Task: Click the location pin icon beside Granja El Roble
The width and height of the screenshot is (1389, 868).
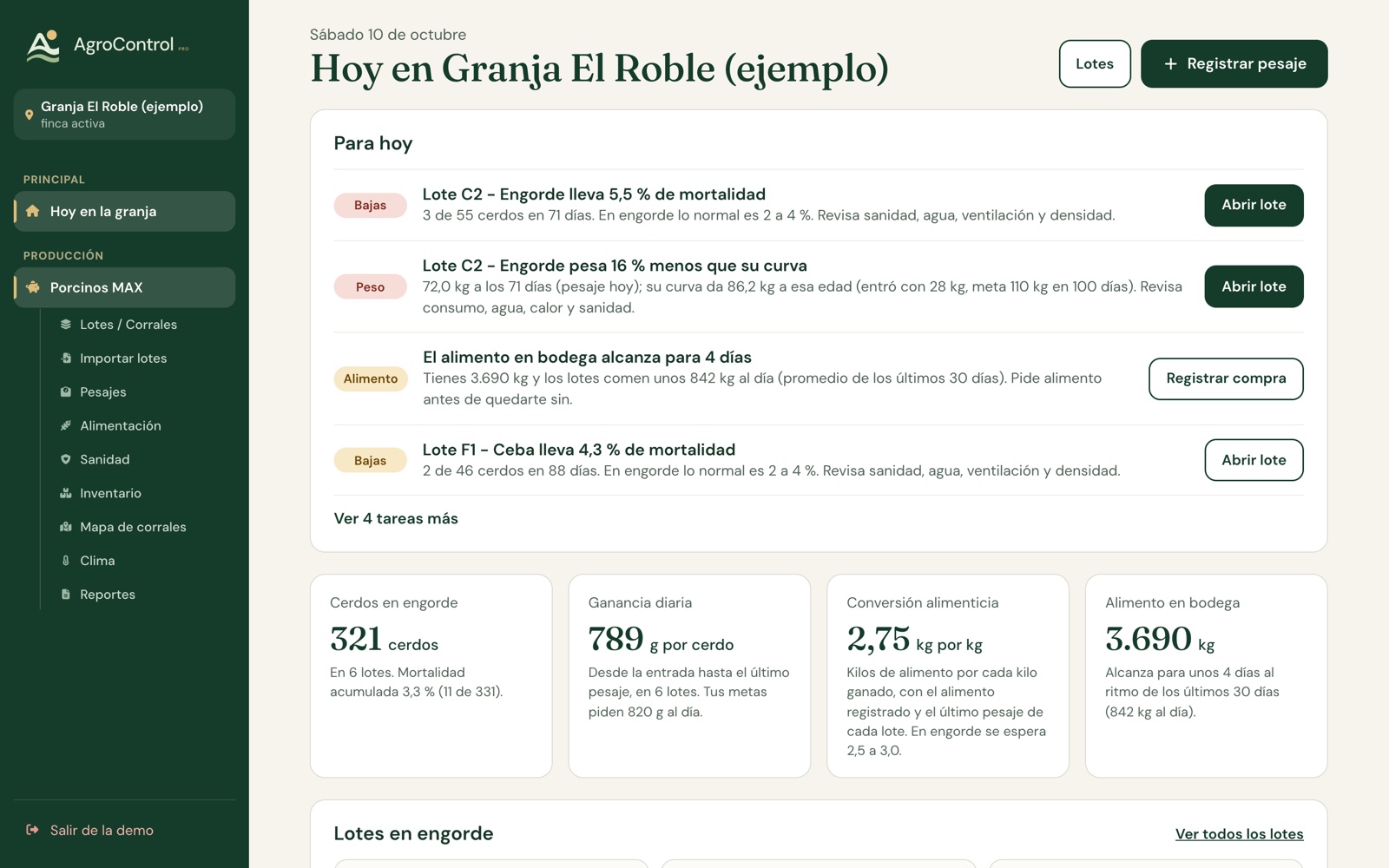Action: tap(29, 115)
